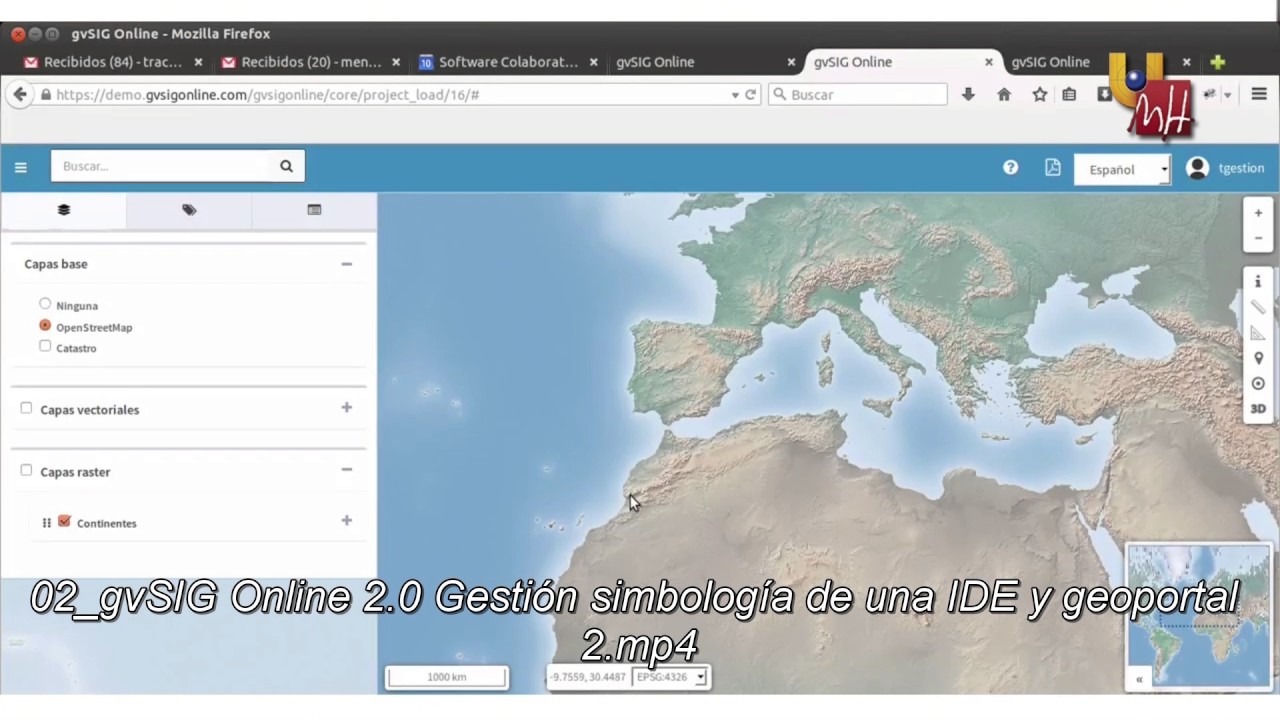Image resolution: width=1280 pixels, height=720 pixels.
Task: Center on my position target icon
Action: point(1258,384)
